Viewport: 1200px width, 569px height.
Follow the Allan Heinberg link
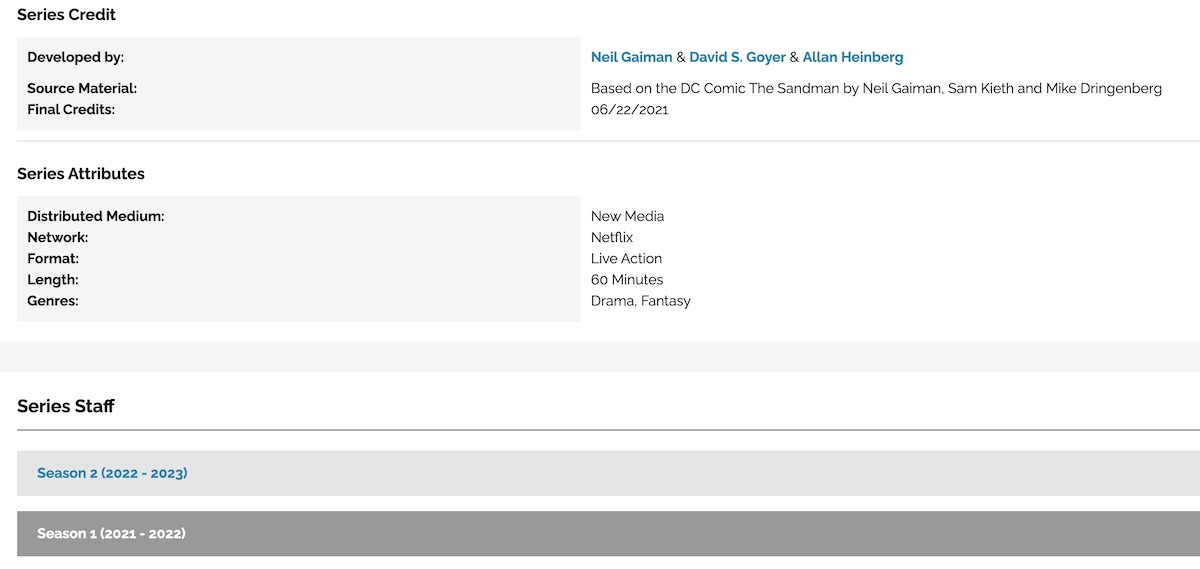pyautogui.click(x=852, y=57)
